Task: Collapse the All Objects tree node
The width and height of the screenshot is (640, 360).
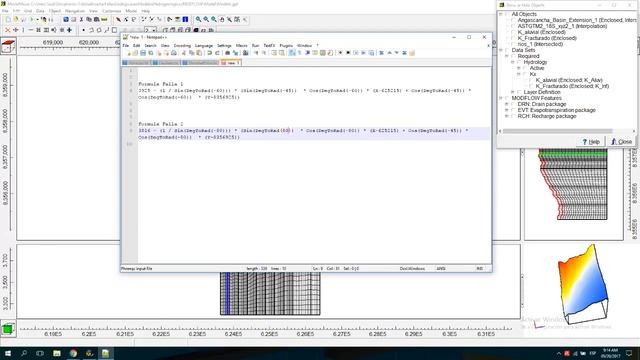Action: 501,14
